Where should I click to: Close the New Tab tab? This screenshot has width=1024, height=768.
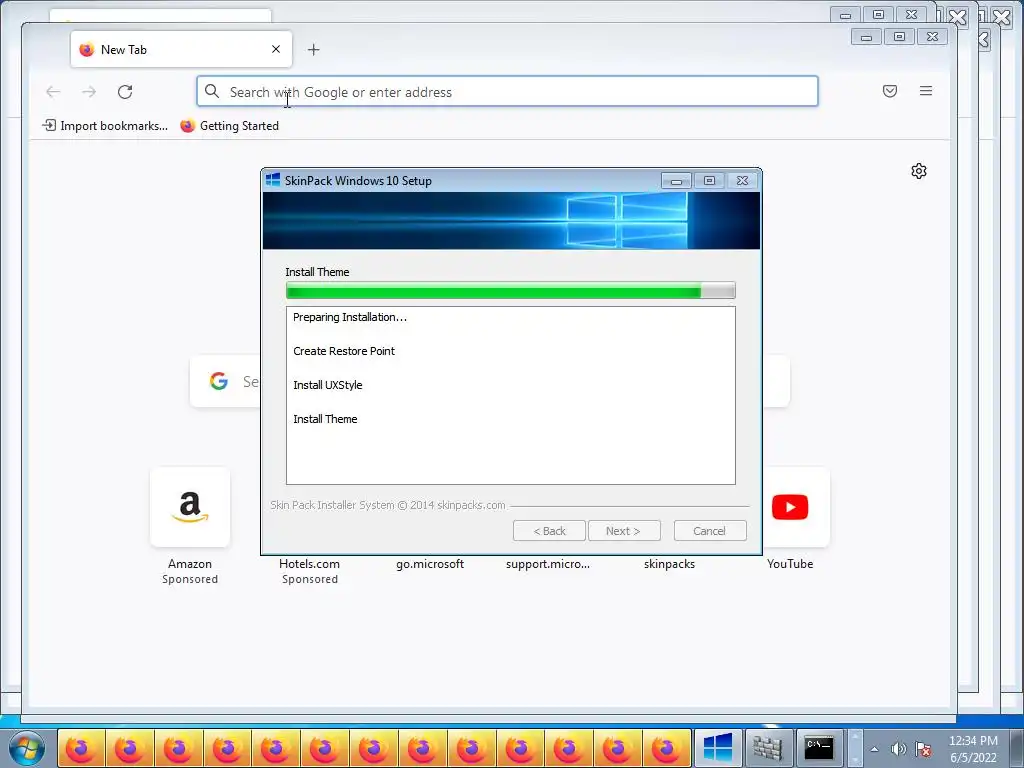[x=276, y=49]
